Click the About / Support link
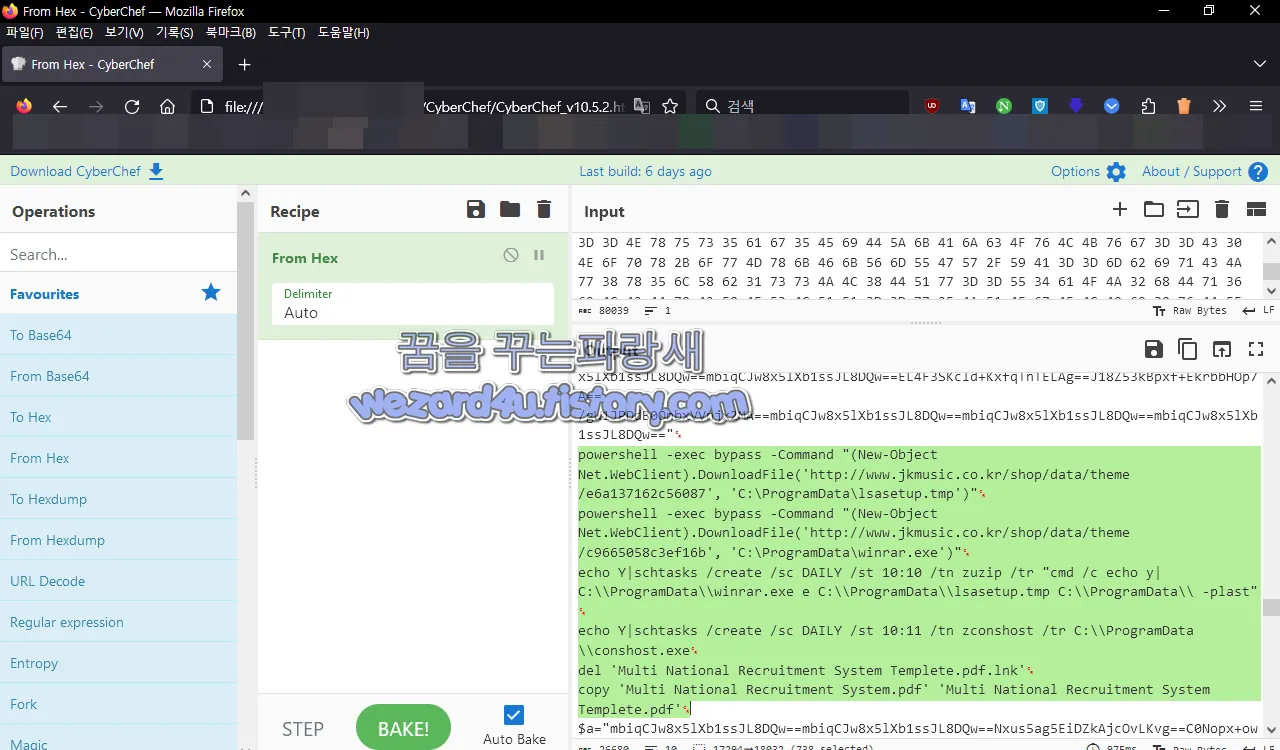1280x750 pixels. coord(1192,171)
